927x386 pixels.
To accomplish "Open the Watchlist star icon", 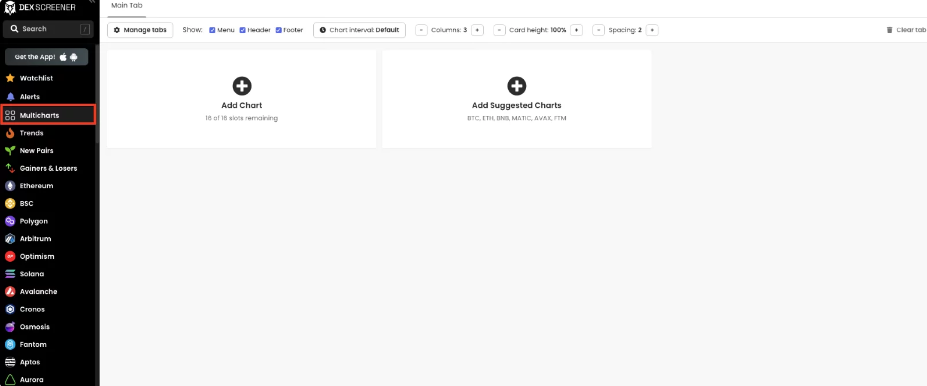I will pos(10,78).
